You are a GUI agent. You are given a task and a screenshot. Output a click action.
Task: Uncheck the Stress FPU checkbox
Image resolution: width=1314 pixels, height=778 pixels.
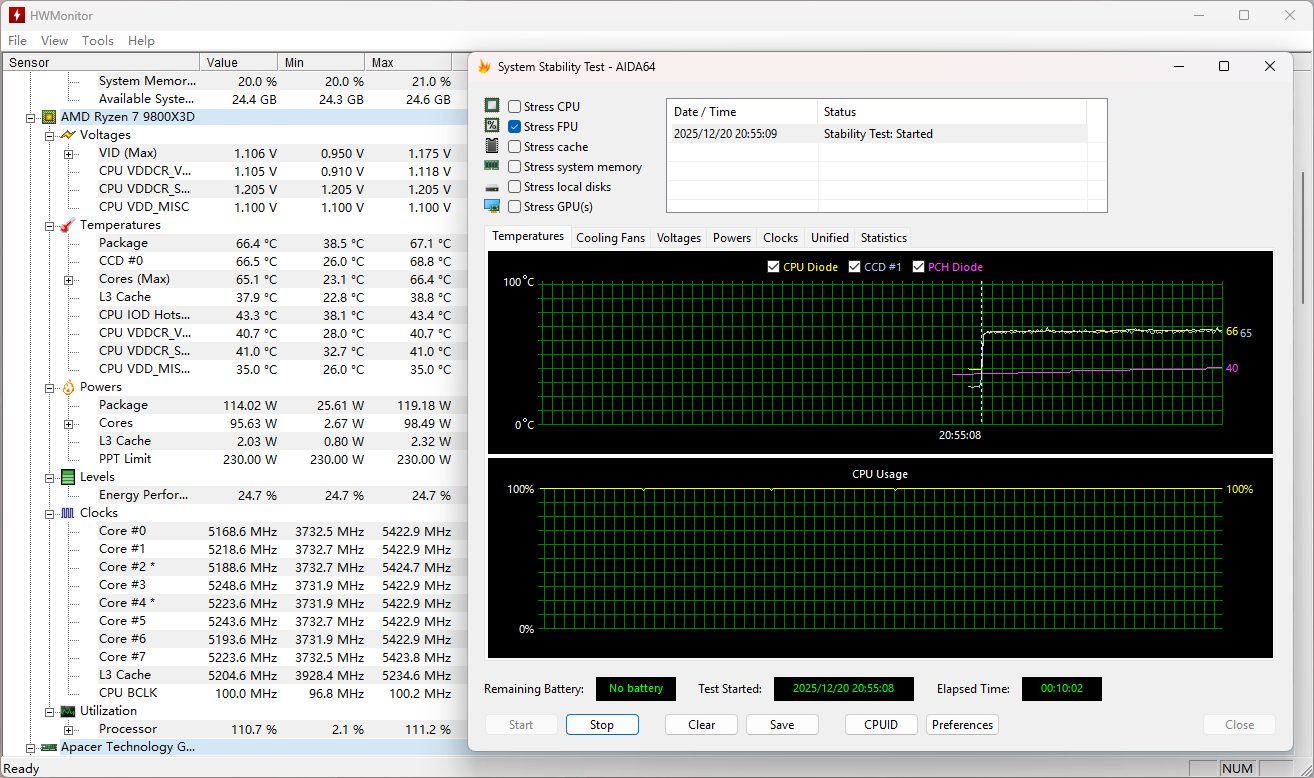tap(514, 127)
